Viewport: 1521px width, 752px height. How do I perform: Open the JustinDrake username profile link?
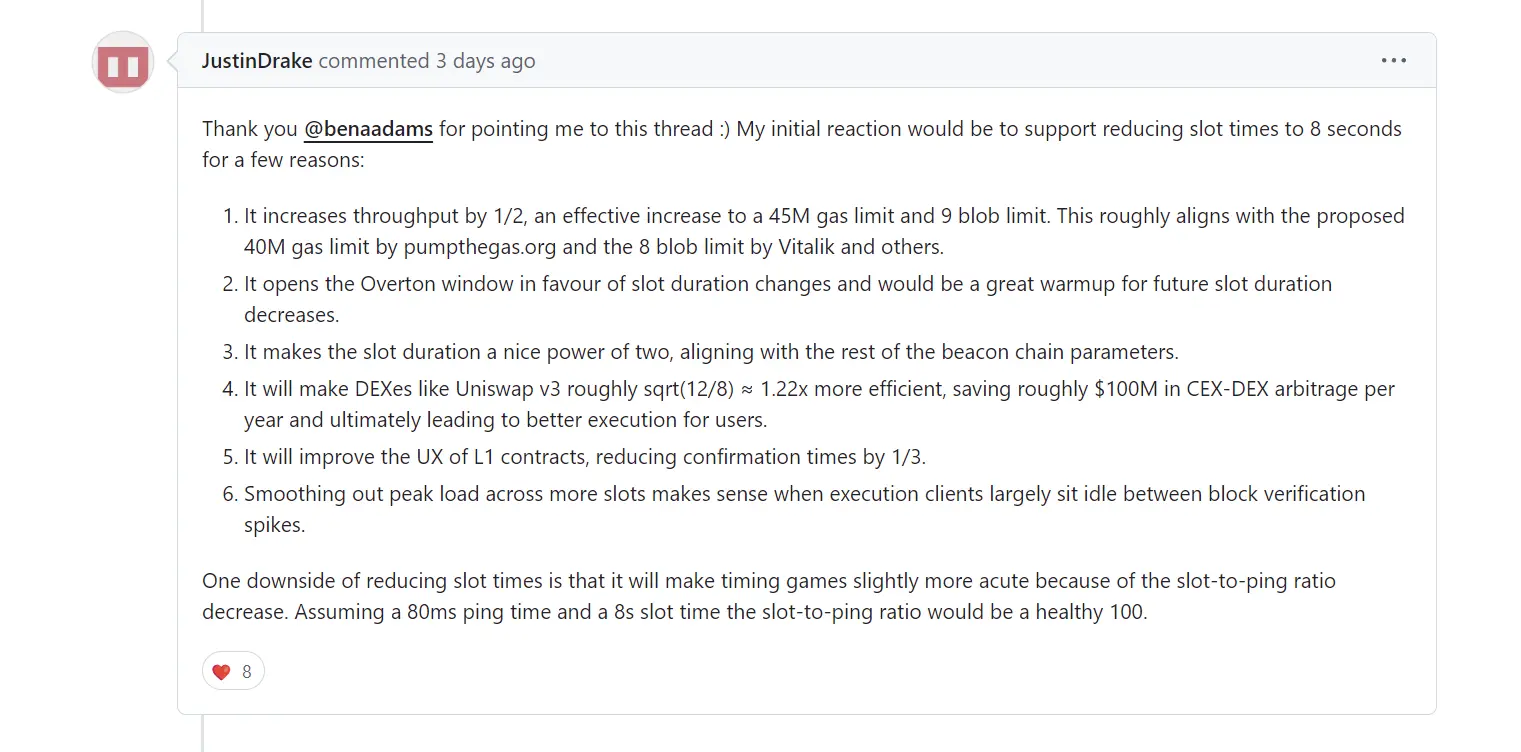pos(258,61)
